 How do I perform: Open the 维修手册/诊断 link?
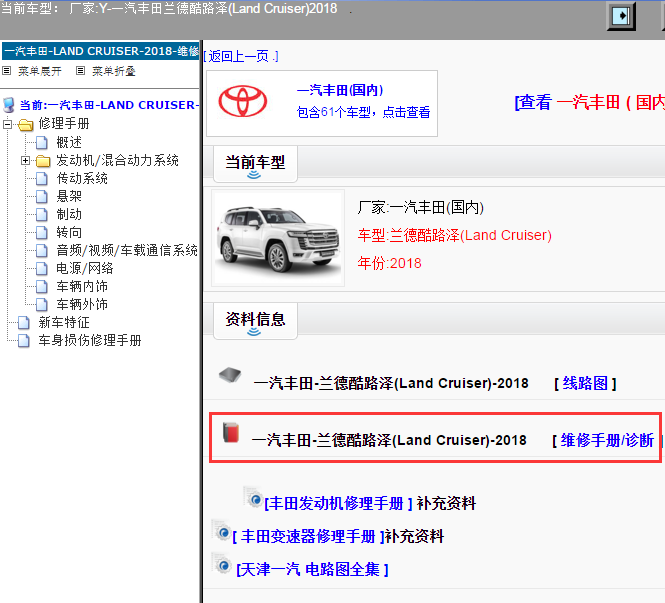pos(607,441)
